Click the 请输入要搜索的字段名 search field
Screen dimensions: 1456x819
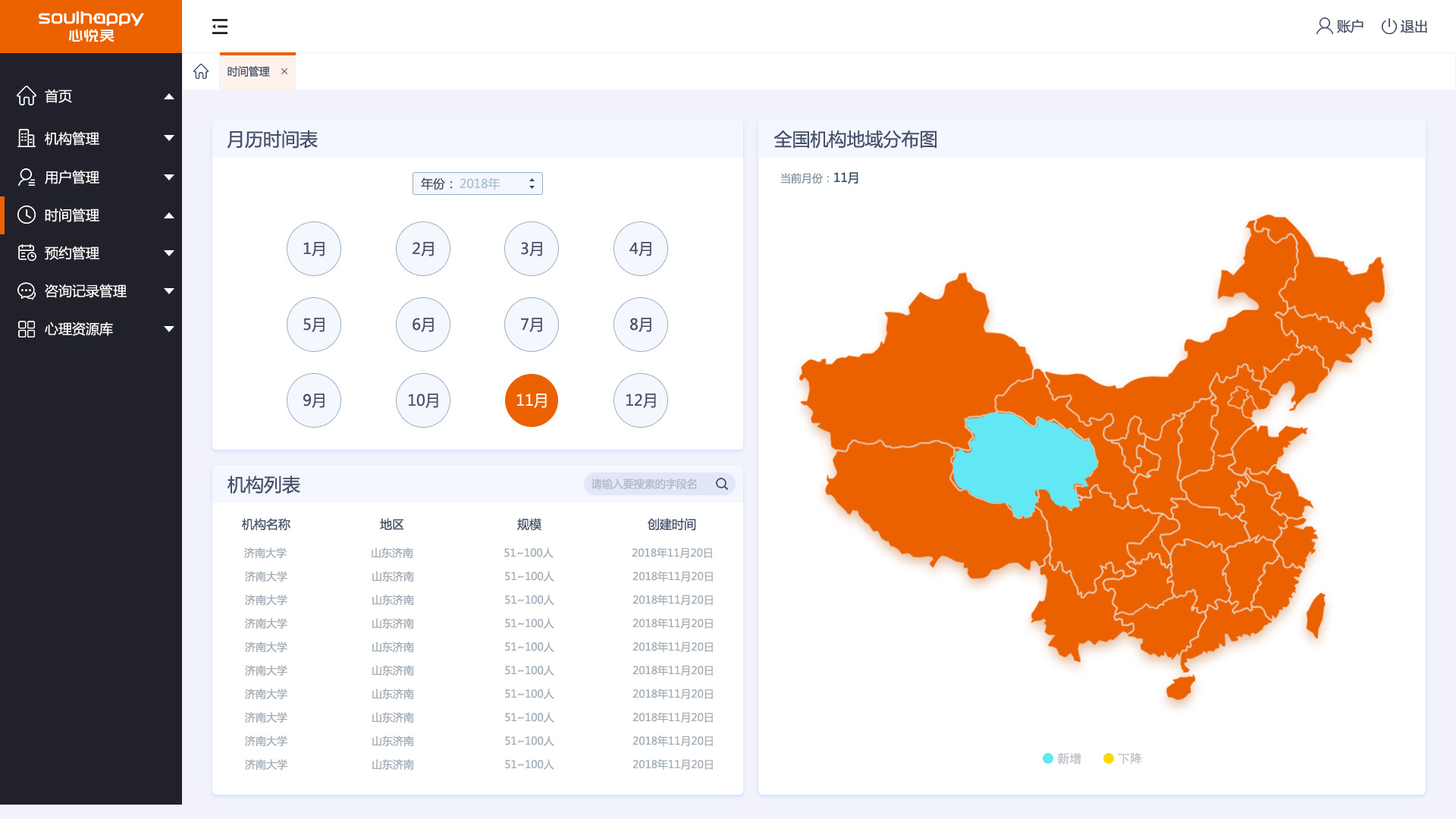click(645, 484)
